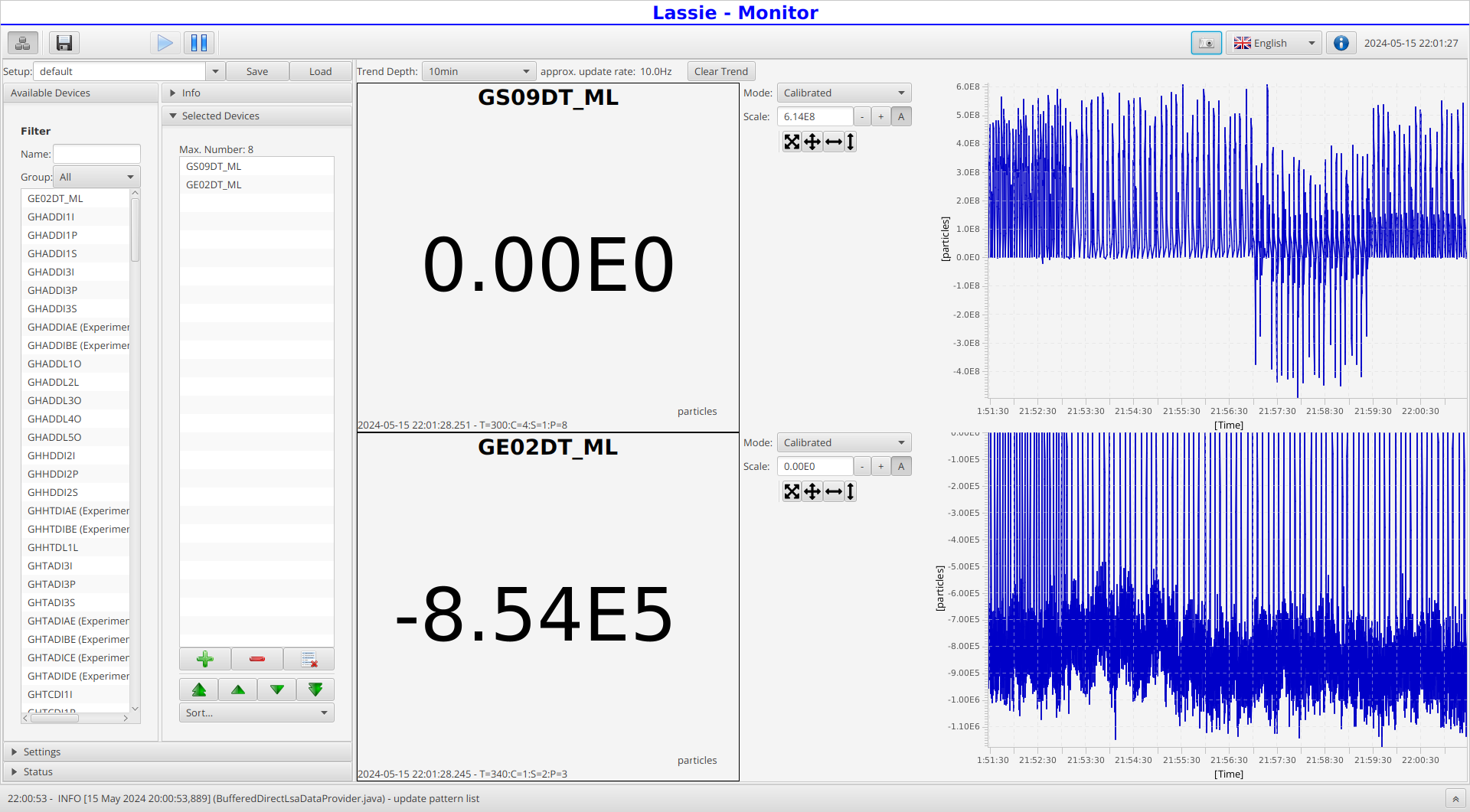Image resolution: width=1470 pixels, height=812 pixels.
Task: Move selected device down one position
Action: (277, 690)
